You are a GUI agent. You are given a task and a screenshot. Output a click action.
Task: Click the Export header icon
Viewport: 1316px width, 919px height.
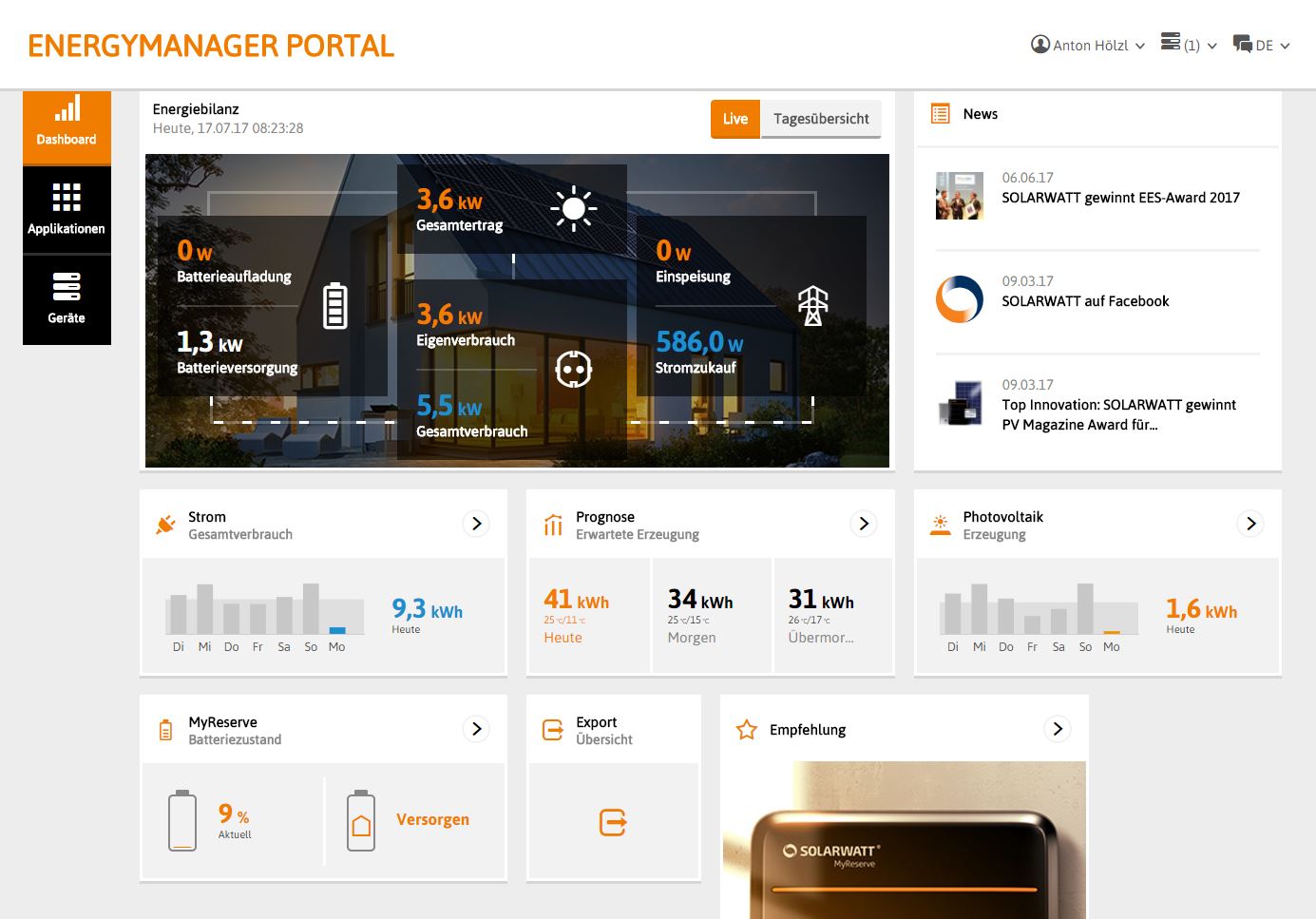tap(553, 730)
